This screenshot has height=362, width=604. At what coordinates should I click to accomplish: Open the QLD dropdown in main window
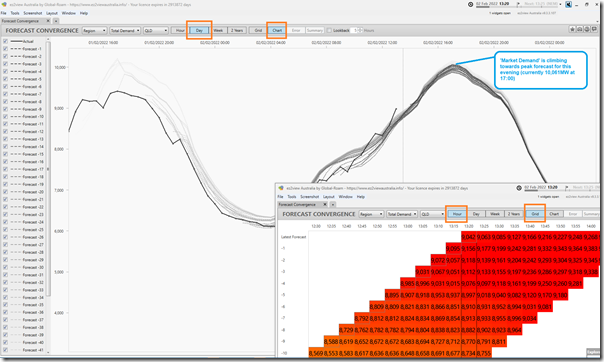click(x=156, y=30)
